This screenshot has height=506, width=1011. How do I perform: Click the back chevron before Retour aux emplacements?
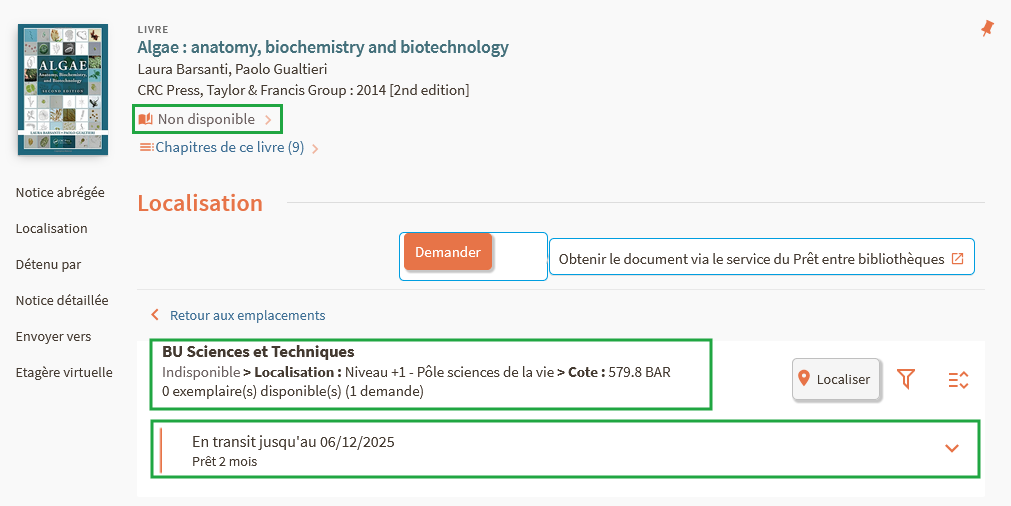155,315
